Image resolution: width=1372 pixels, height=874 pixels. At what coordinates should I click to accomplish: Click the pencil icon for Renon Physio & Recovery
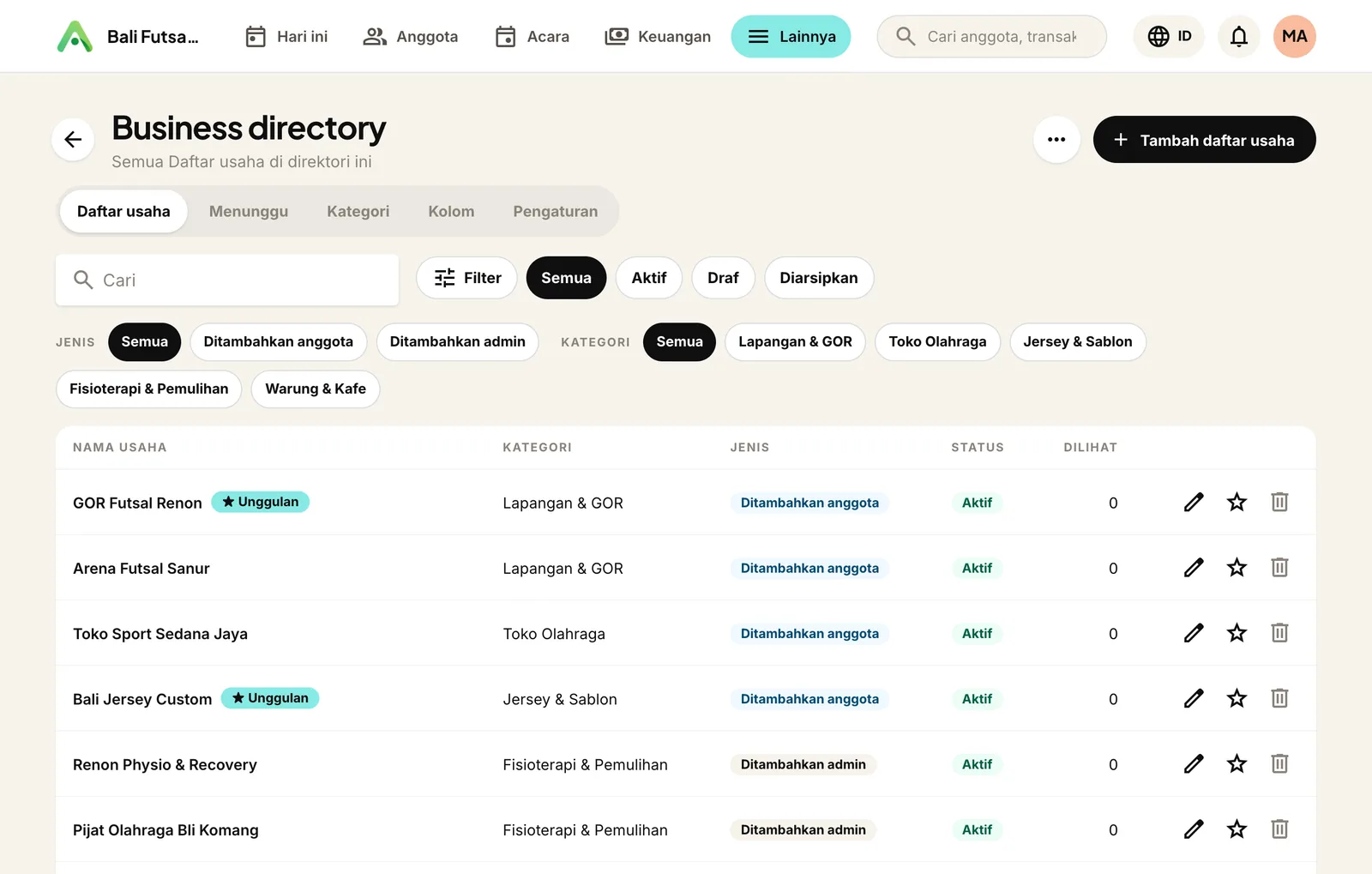point(1194,764)
